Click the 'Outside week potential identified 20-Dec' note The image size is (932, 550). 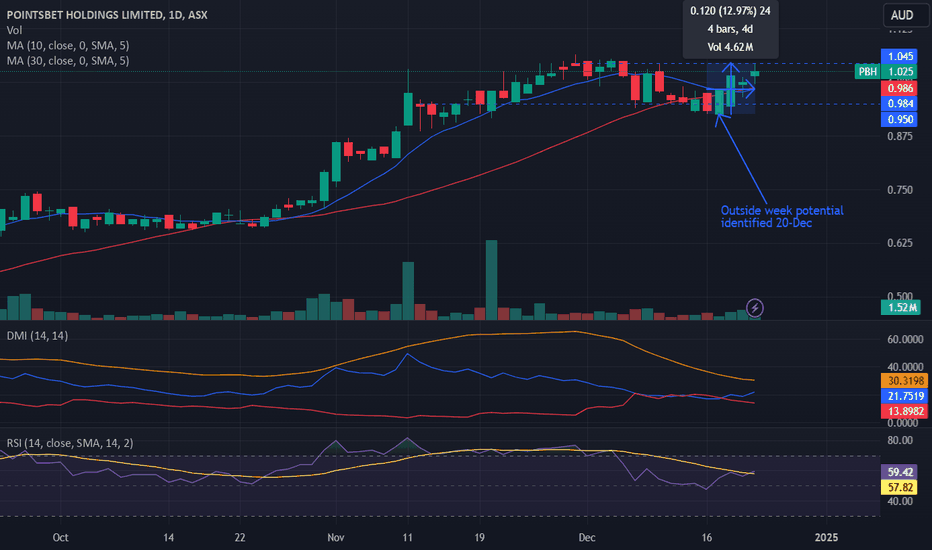(x=782, y=216)
